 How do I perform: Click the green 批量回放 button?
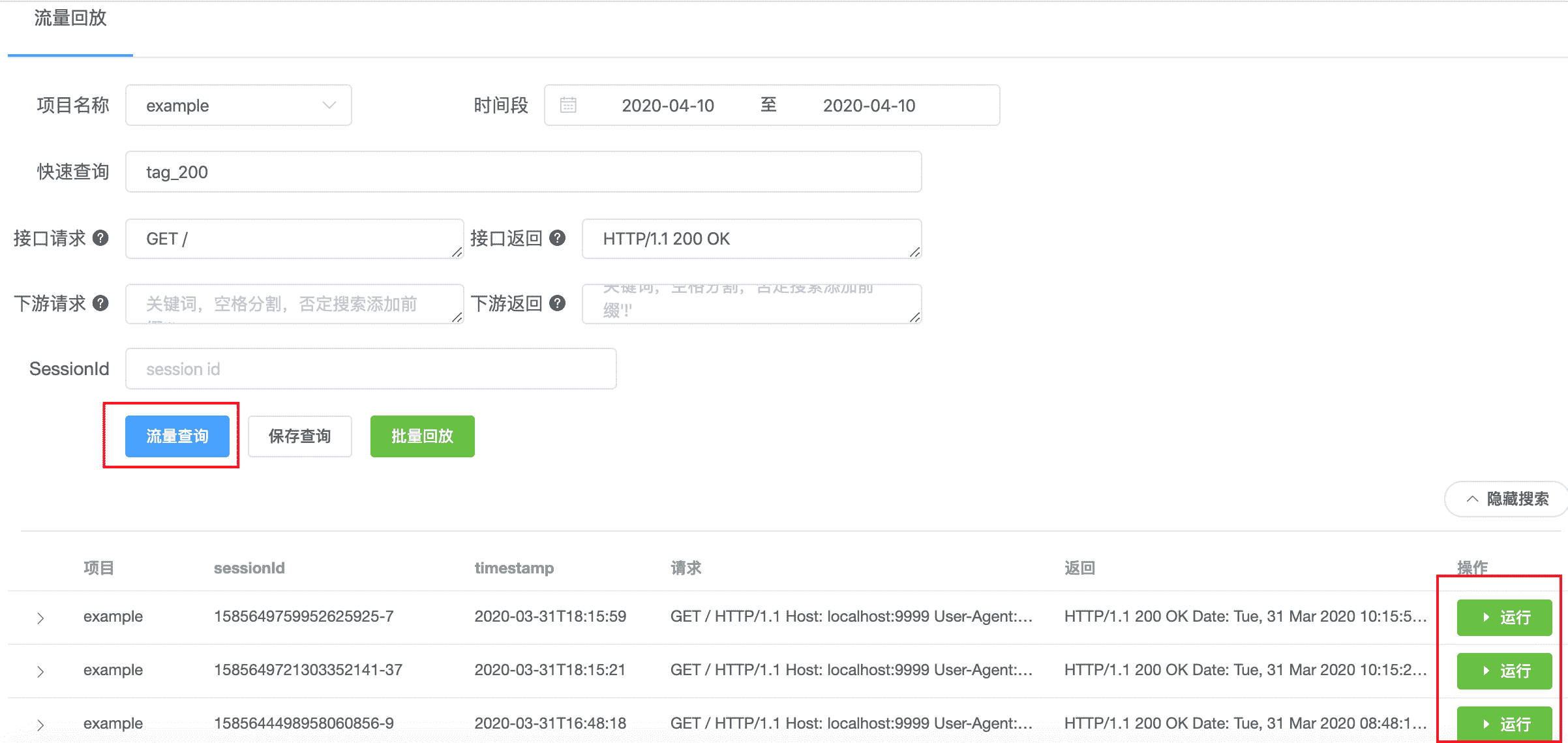point(423,436)
